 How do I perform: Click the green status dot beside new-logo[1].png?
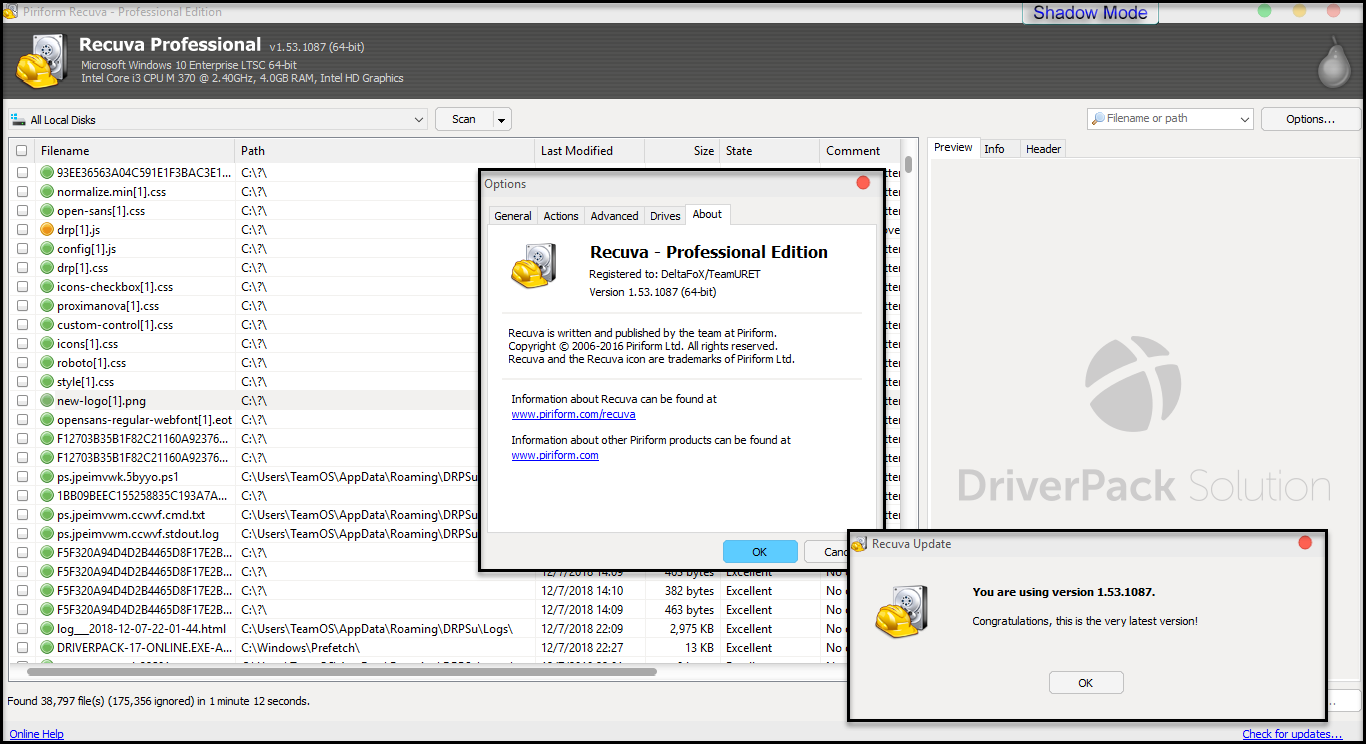tap(46, 401)
